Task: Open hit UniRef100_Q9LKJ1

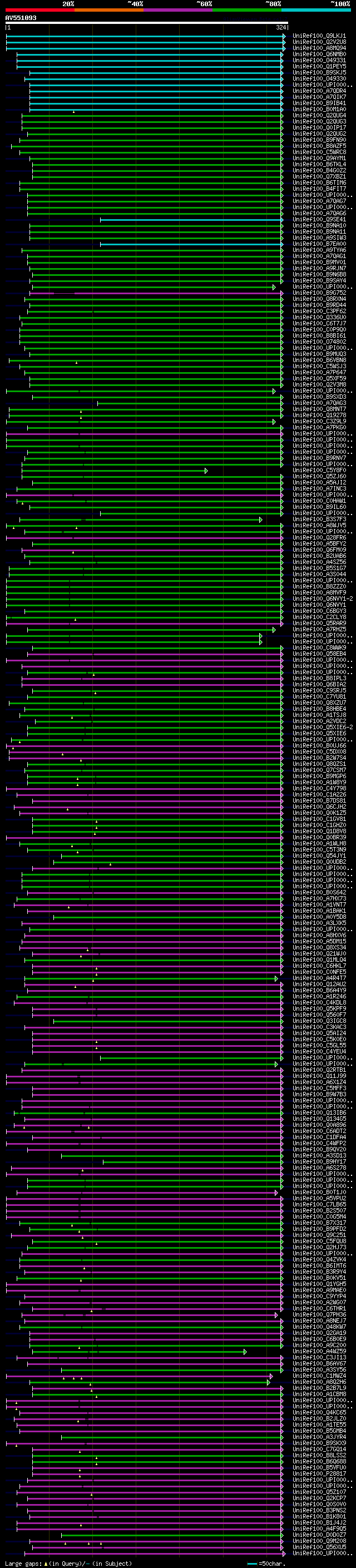Action: [319, 36]
